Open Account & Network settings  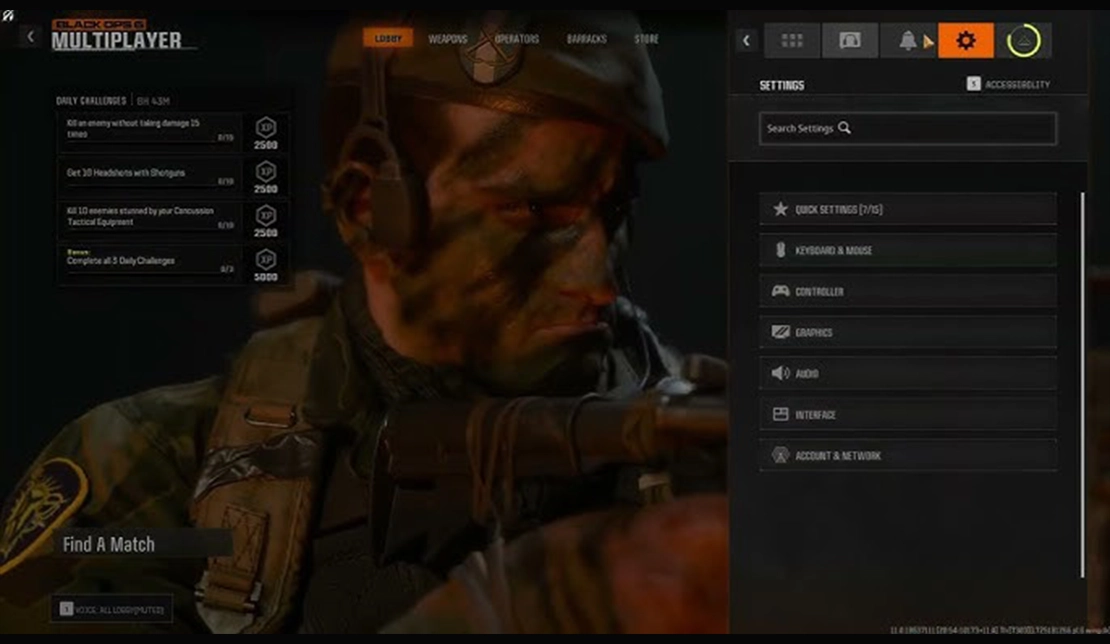(906, 455)
